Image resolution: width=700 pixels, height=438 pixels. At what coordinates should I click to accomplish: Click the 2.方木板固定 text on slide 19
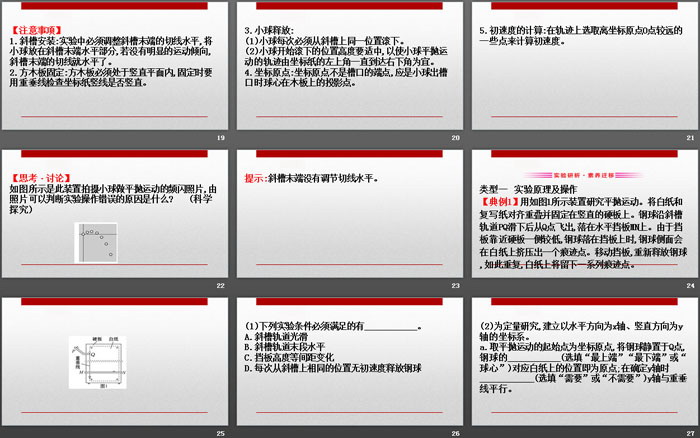tap(111, 78)
